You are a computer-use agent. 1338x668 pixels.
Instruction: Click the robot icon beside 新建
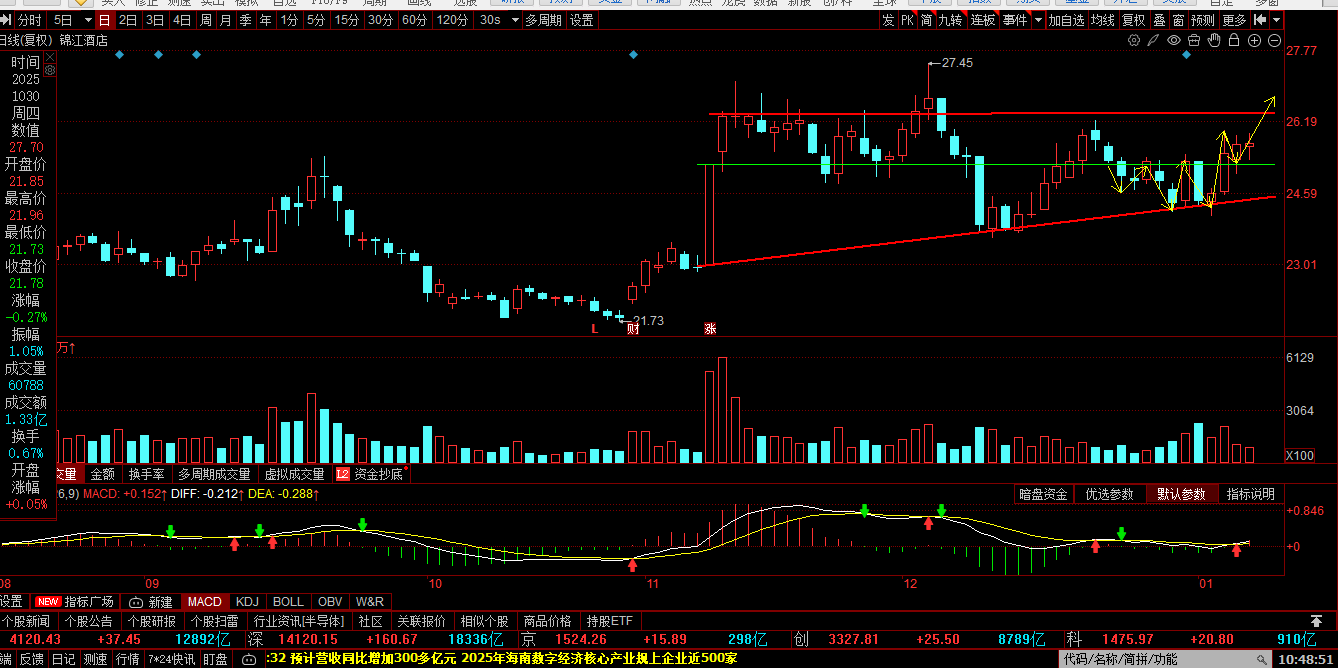pyautogui.click(x=135, y=602)
